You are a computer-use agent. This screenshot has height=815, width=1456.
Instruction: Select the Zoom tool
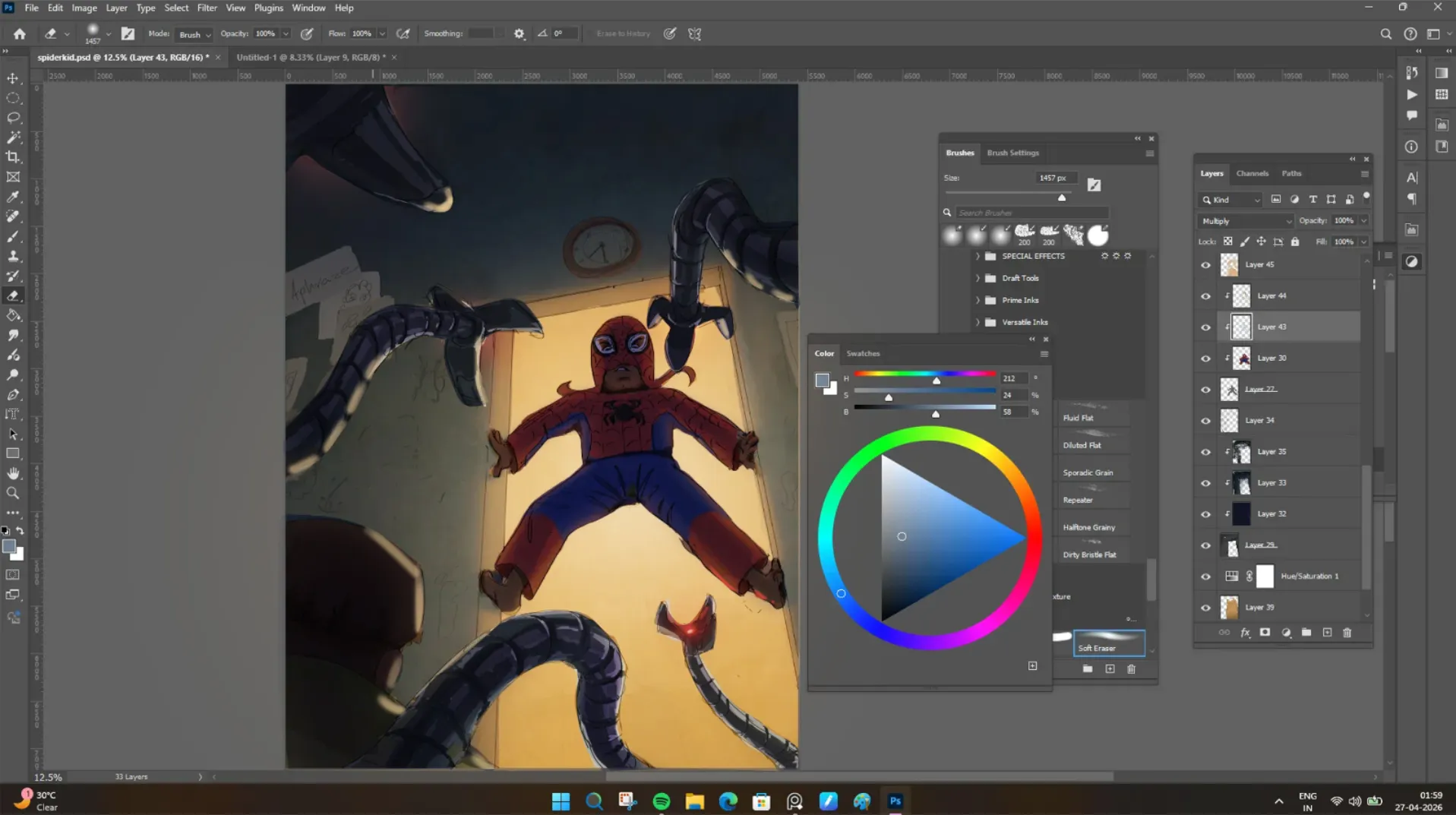tap(13, 493)
